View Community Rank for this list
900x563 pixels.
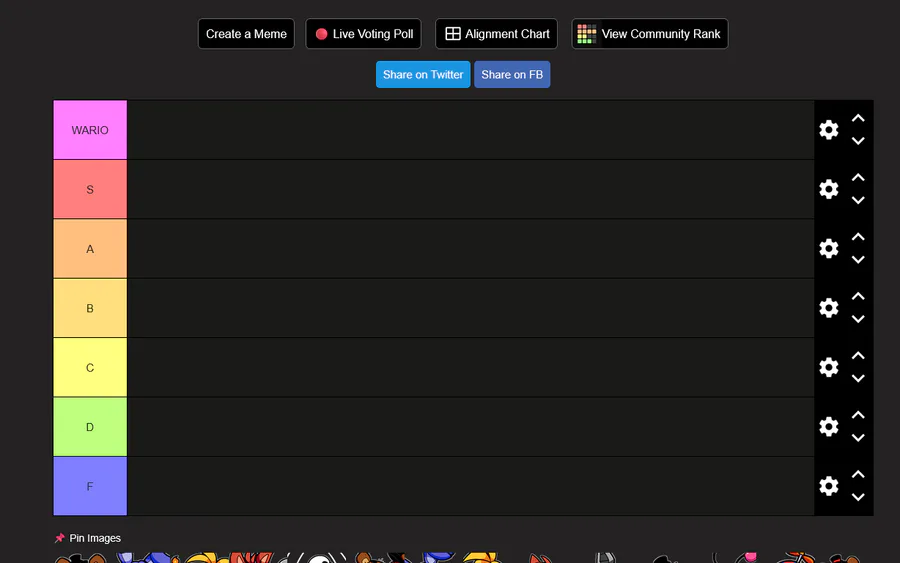(650, 34)
